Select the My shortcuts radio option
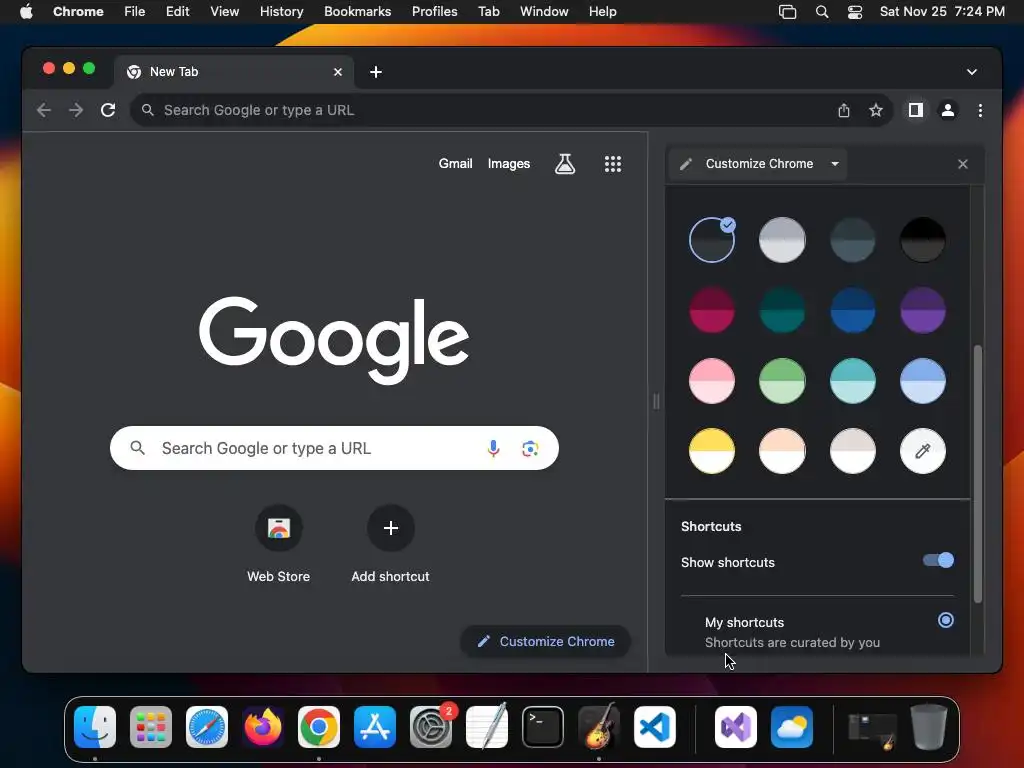The image size is (1024, 768). click(x=946, y=620)
